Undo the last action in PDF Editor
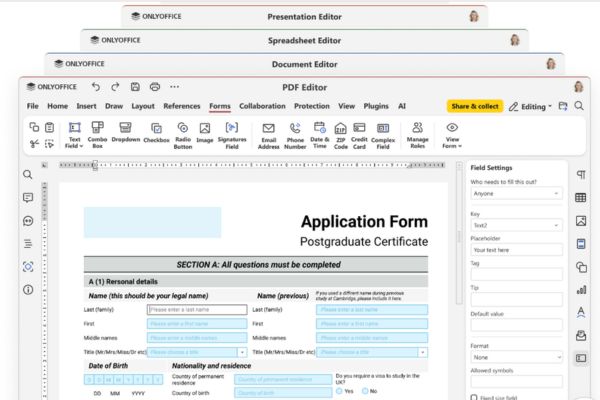Image resolution: width=600 pixels, height=400 pixels. pos(96,87)
